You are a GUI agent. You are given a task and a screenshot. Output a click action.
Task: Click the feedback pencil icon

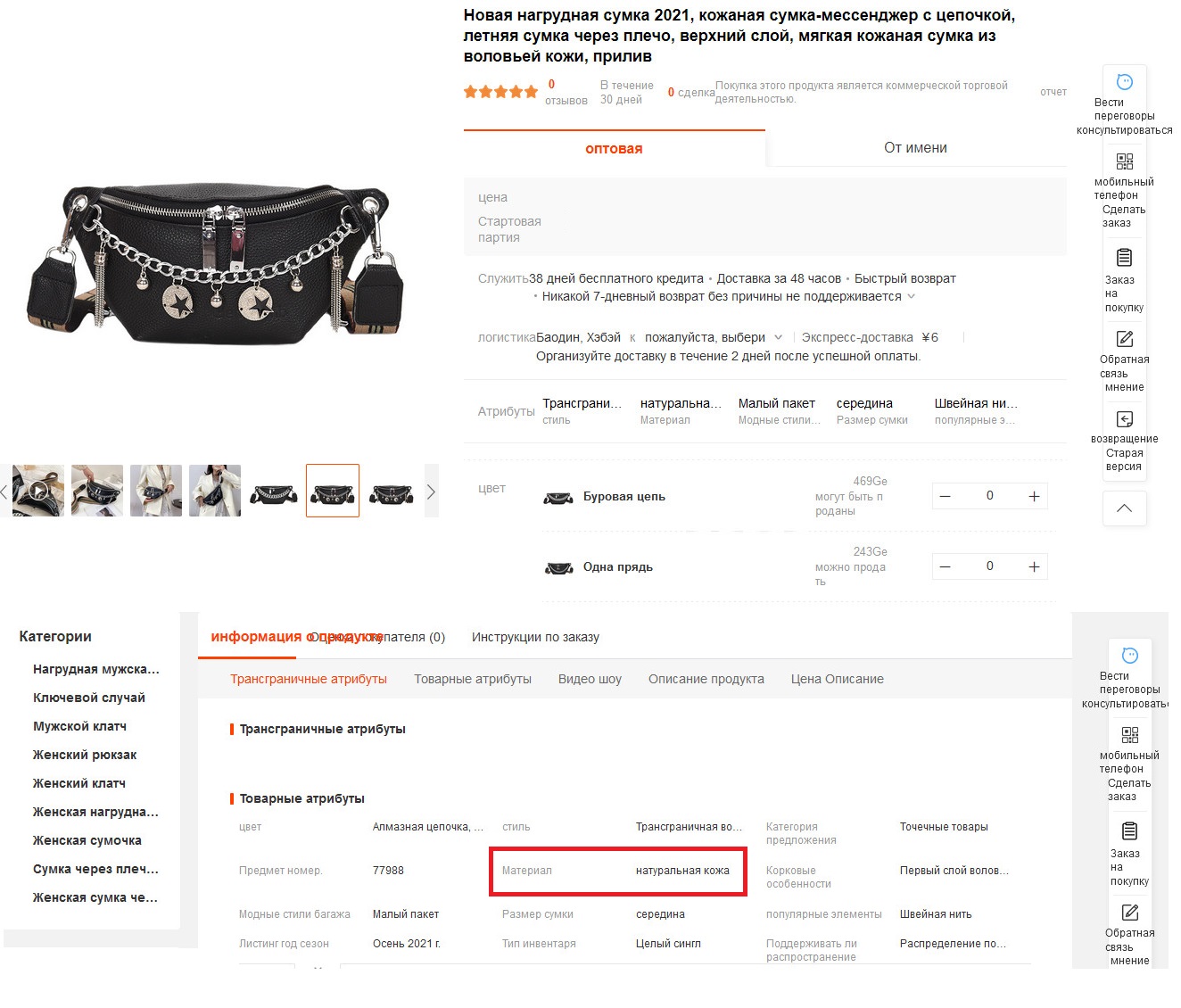(x=1125, y=339)
